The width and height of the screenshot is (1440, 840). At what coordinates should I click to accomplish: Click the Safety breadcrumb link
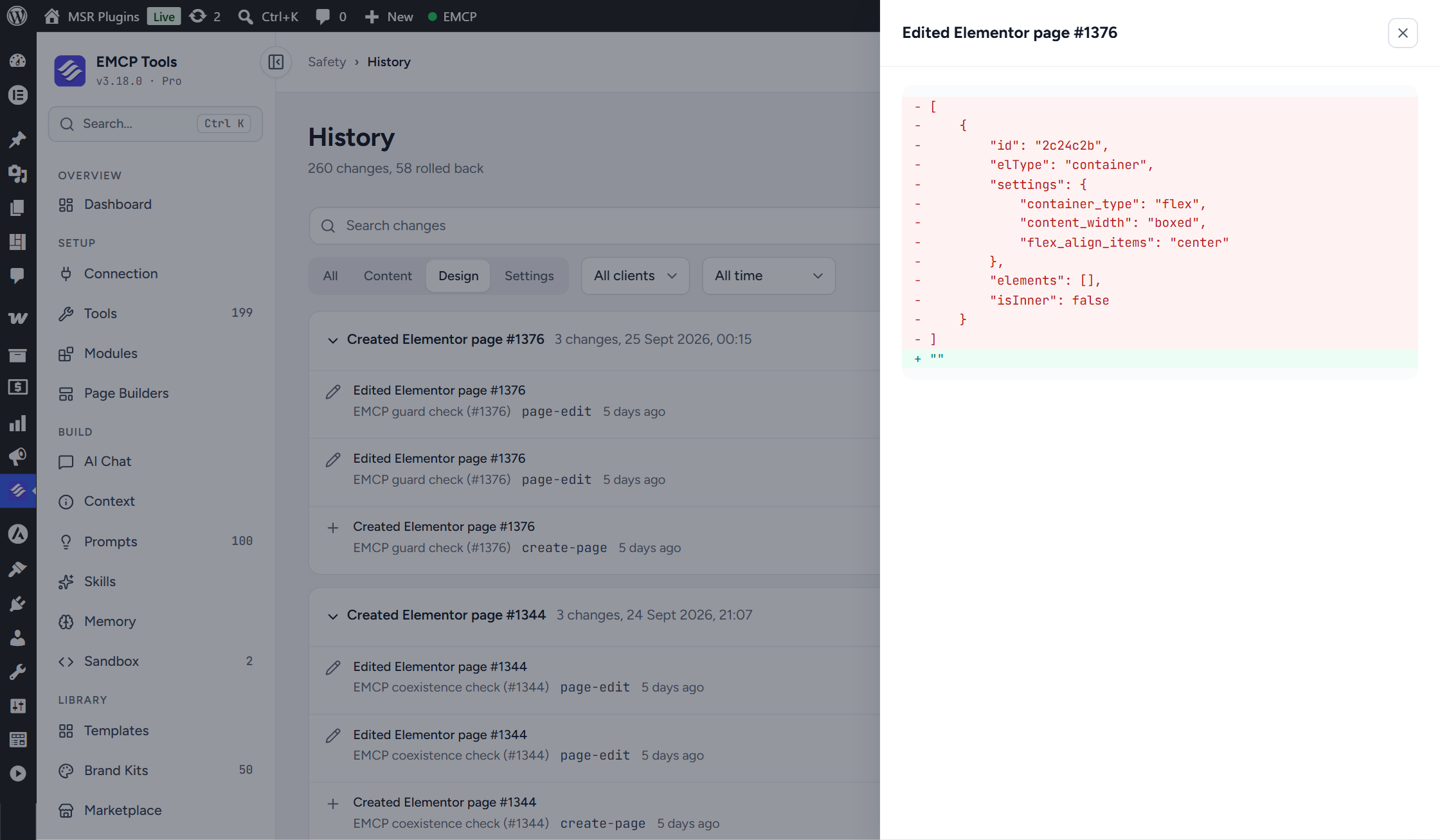coord(327,62)
